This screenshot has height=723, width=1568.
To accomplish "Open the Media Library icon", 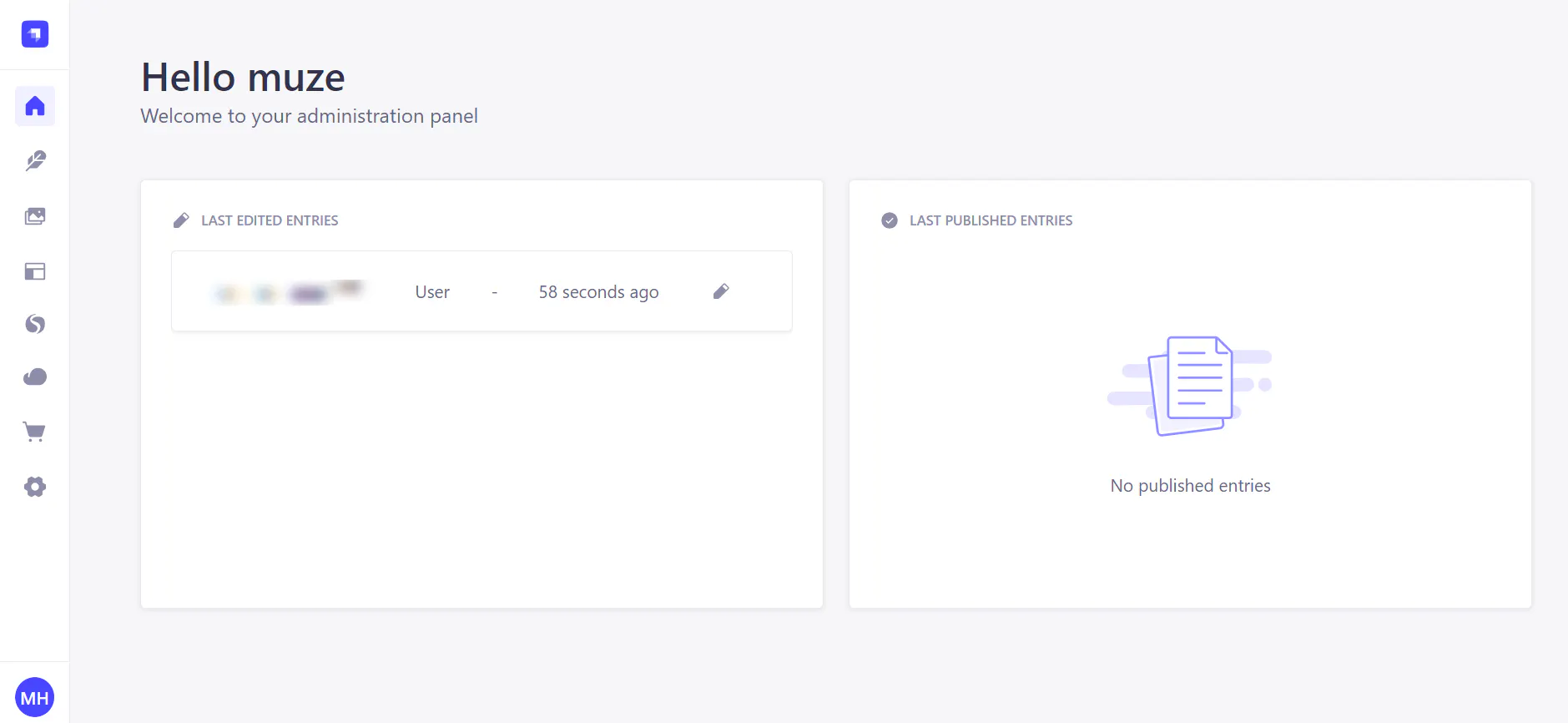I will pos(35,216).
